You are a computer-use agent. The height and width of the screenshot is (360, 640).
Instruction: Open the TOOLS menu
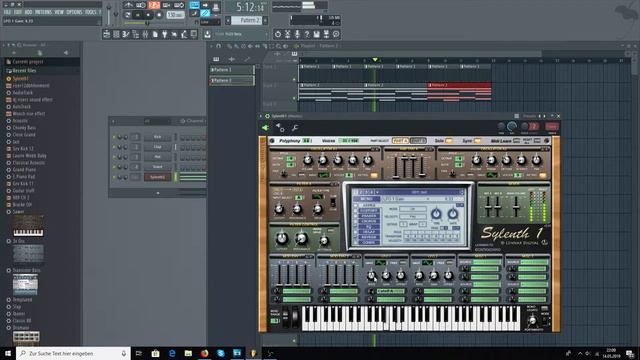[91, 12]
